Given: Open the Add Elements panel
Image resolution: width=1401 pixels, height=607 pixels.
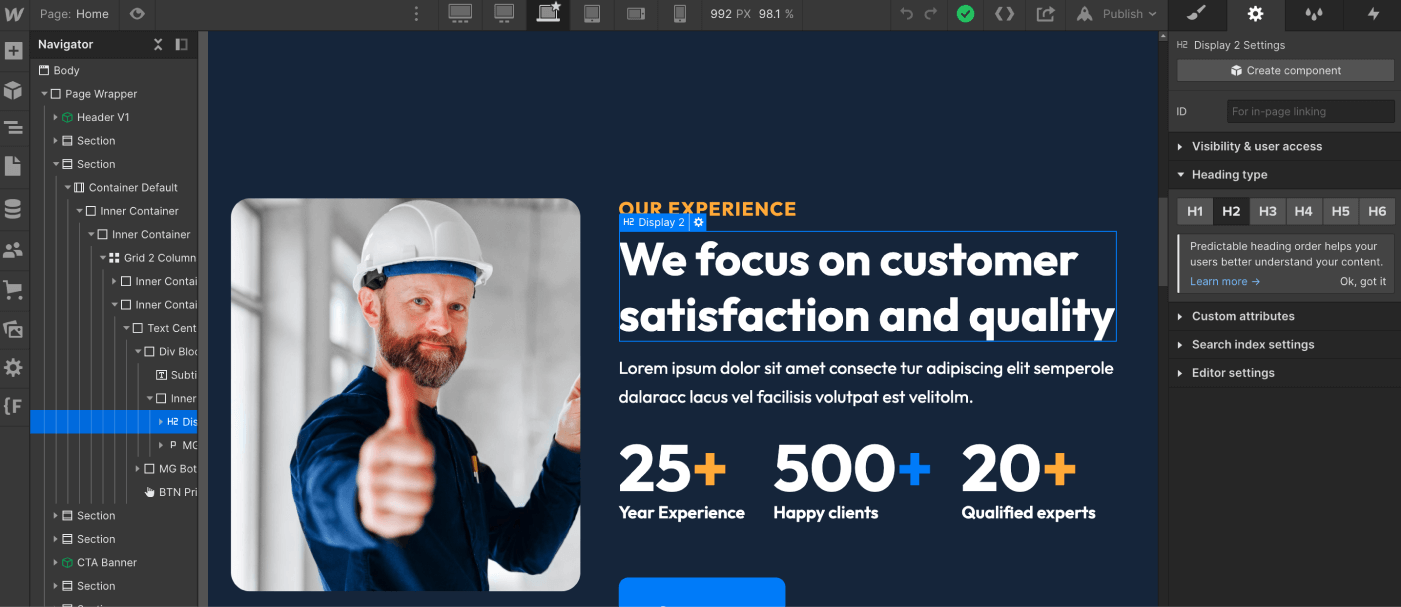Looking at the screenshot, I should click(13, 50).
